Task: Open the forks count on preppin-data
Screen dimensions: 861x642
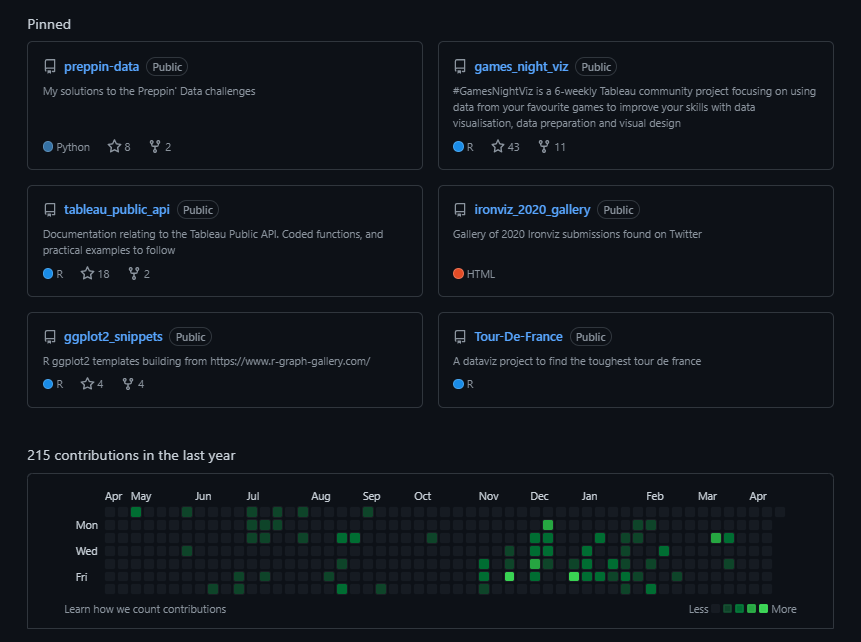Action: pyautogui.click(x=160, y=147)
